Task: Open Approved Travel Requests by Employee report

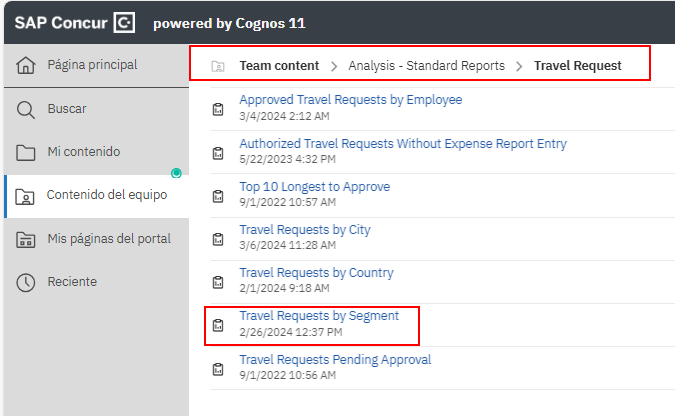Action: [350, 99]
